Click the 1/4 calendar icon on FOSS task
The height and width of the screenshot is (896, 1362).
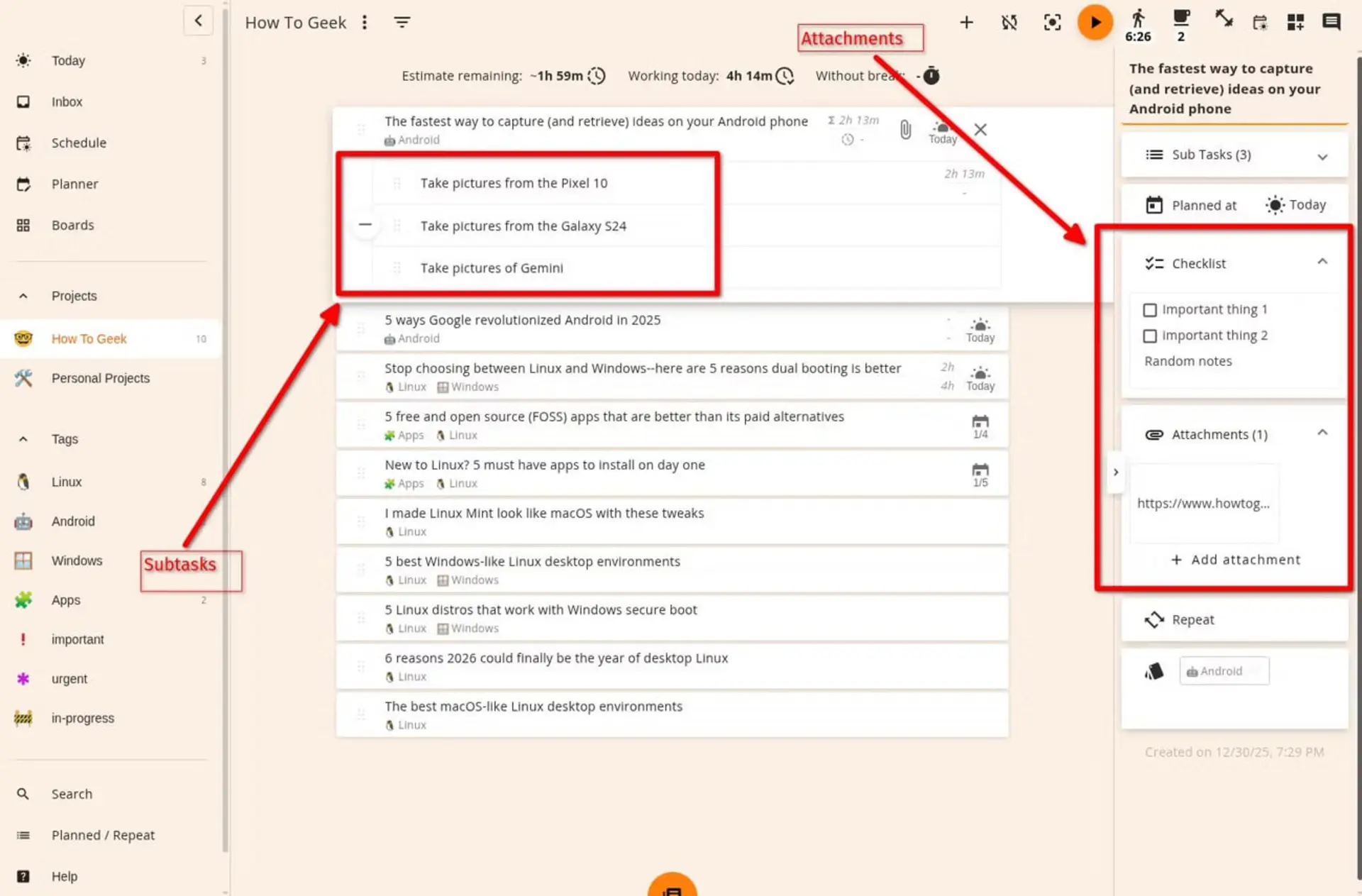point(980,426)
